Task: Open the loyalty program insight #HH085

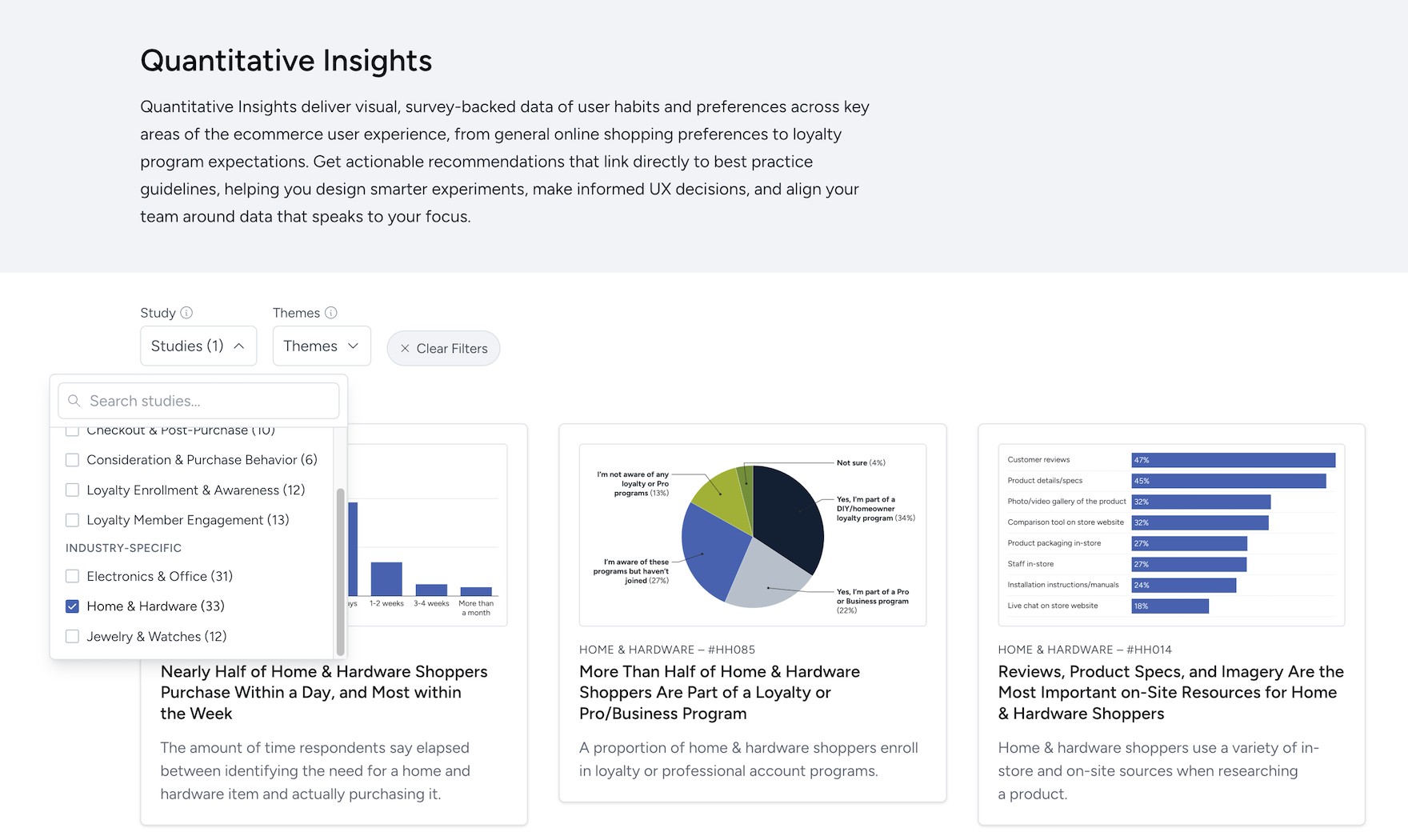Action: 719,692
